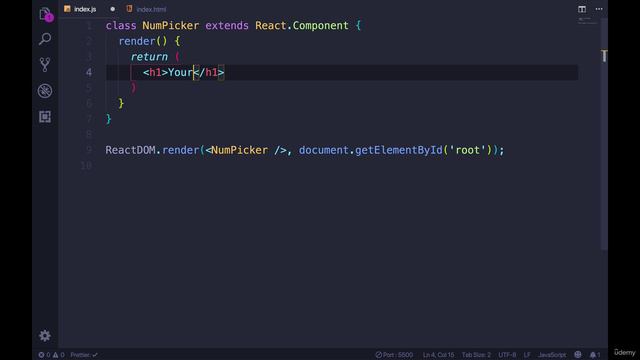Screen dimensions: 640x360
Task: Click the Split Editor icon
Action: click(582, 9)
